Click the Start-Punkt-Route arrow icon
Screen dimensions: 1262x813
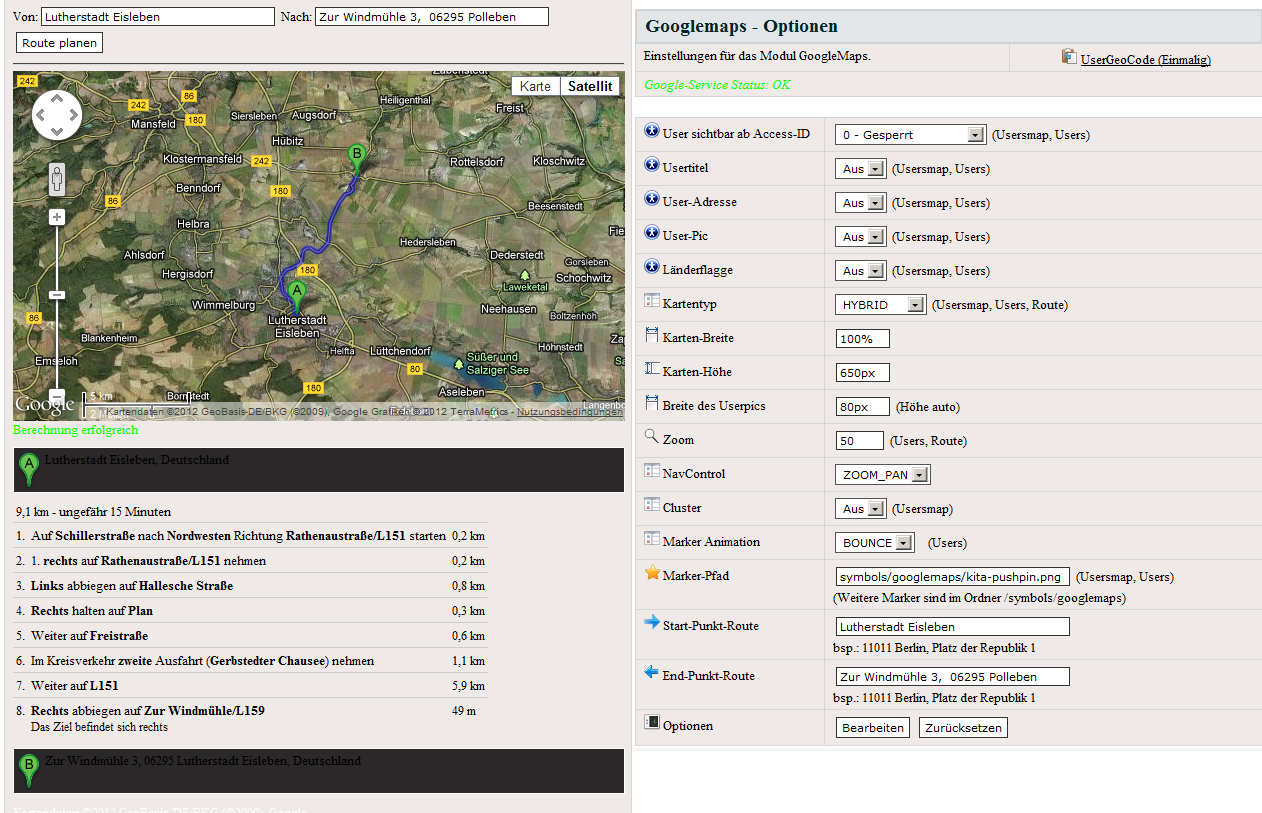[652, 623]
